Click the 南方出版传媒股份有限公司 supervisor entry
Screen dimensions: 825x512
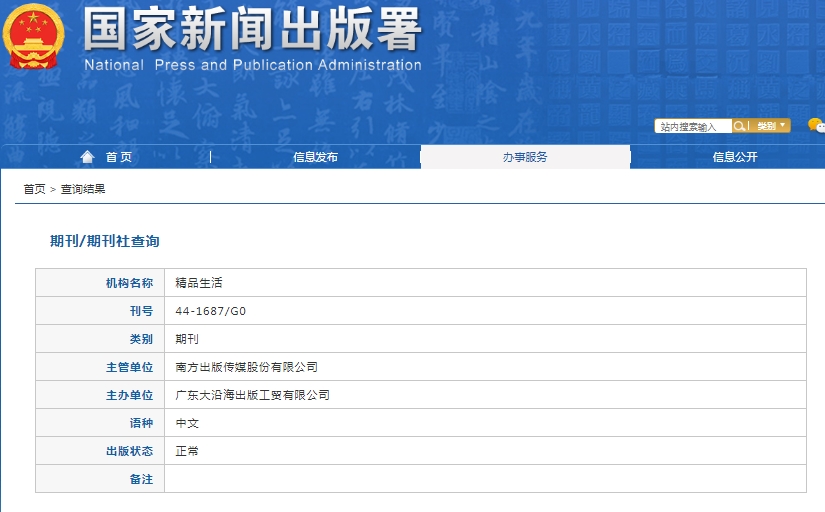coord(246,367)
